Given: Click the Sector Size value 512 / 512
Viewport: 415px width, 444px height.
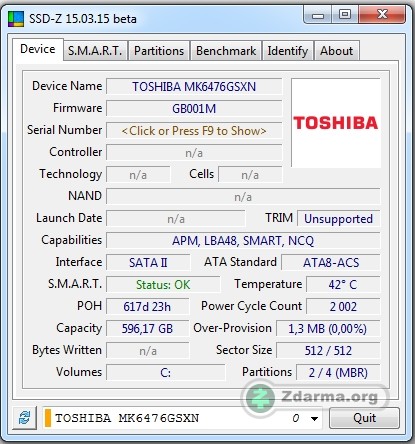Looking at the screenshot, I should 328,351.
